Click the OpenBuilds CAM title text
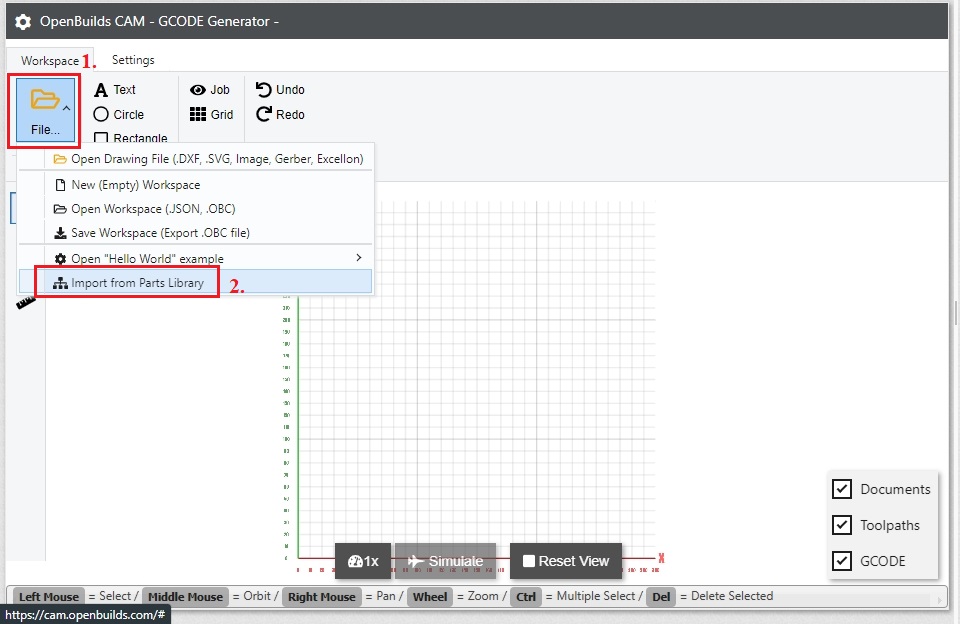The width and height of the screenshot is (960, 624). tap(159, 21)
